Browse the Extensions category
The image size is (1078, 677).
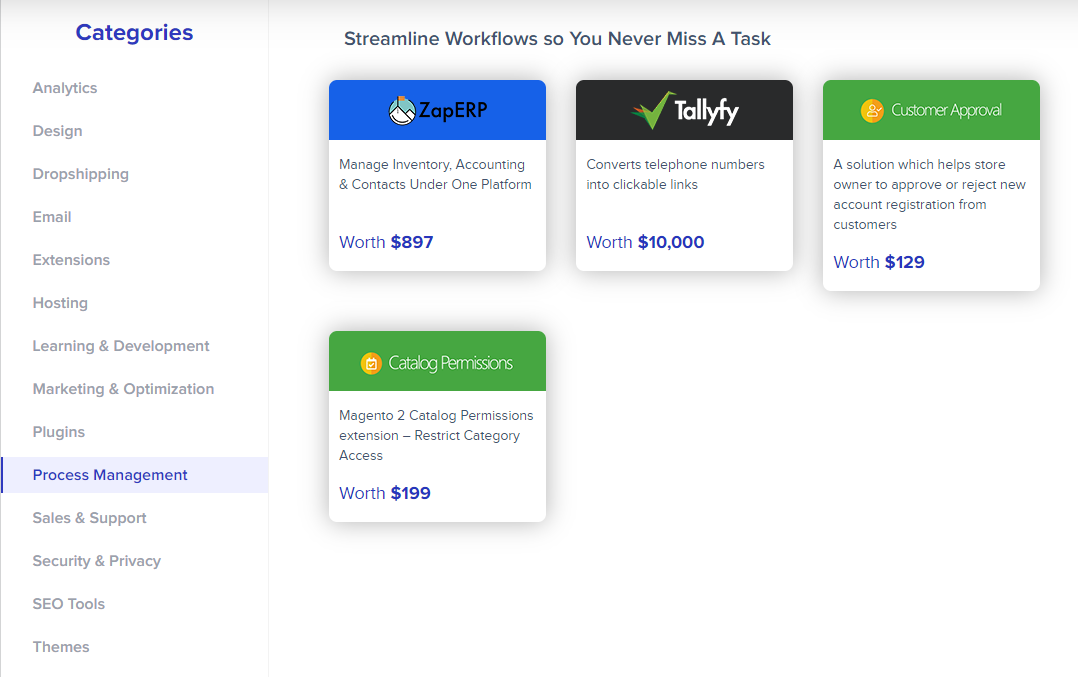click(71, 260)
